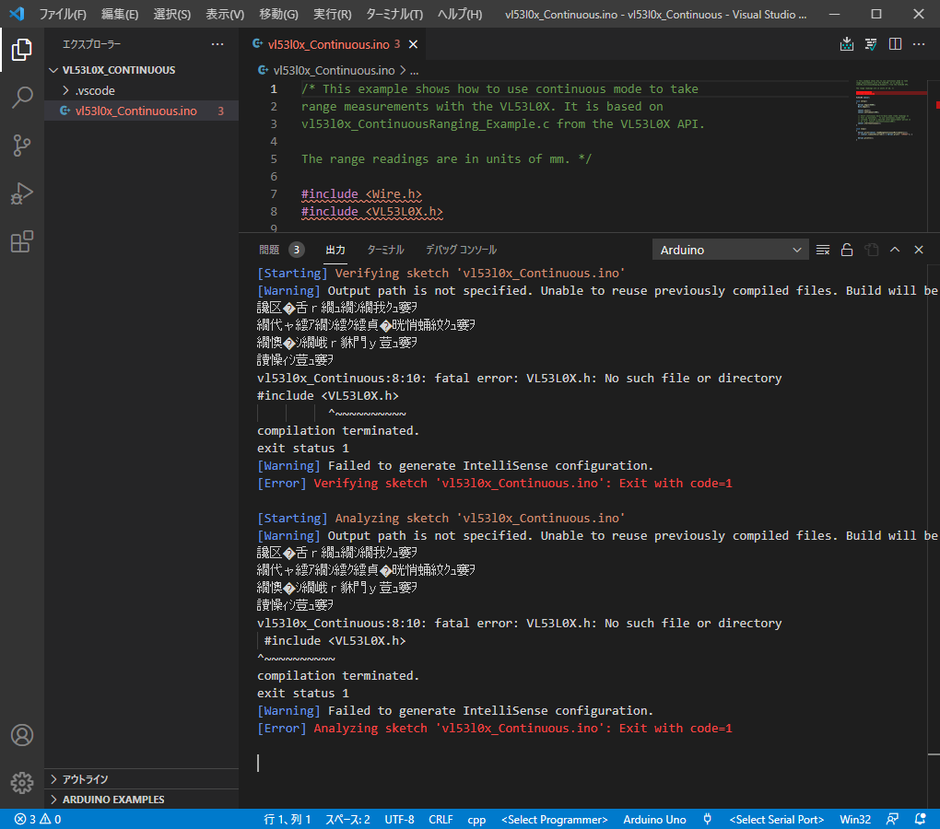Switch to the 出力 panel tab
Image resolution: width=940 pixels, height=829 pixels.
(x=335, y=250)
